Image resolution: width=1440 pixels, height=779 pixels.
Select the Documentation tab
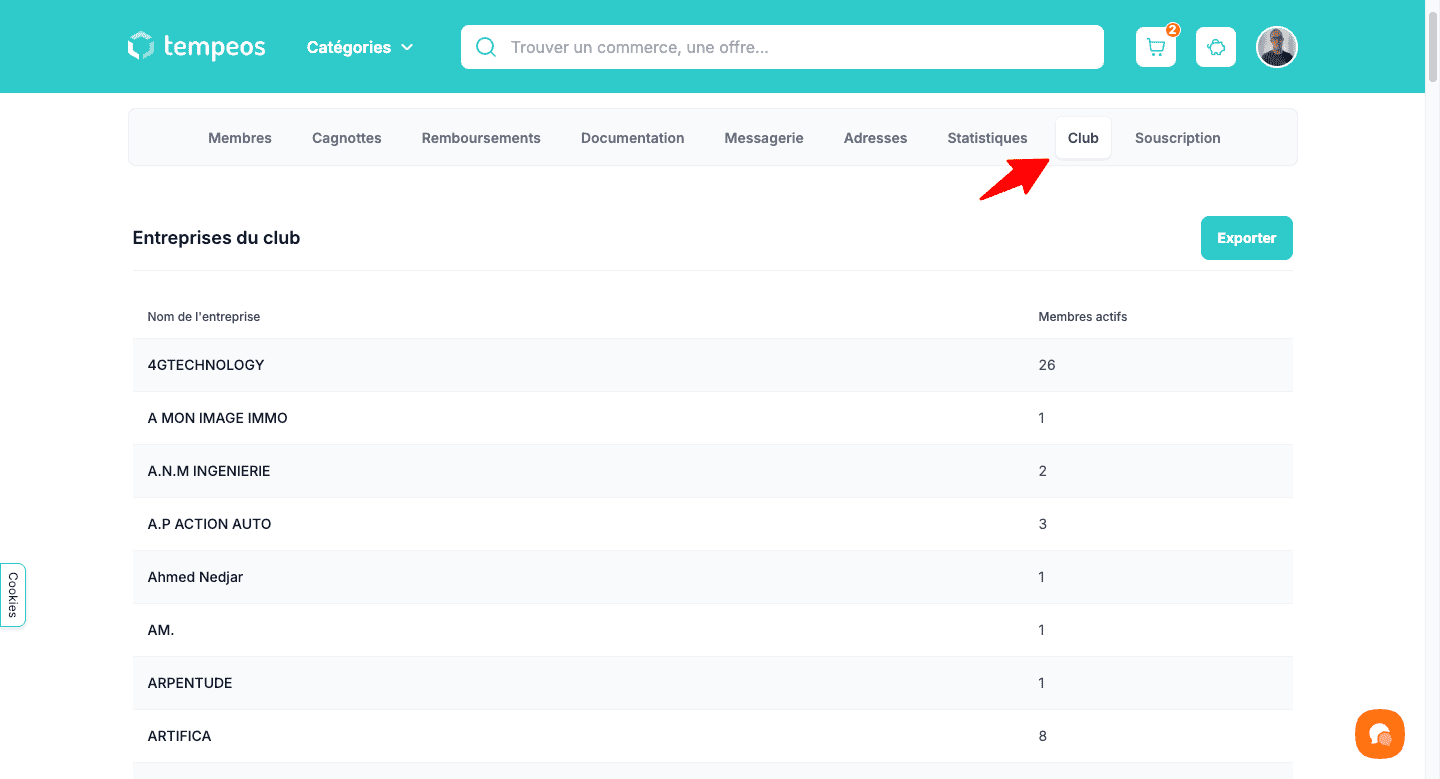632,138
